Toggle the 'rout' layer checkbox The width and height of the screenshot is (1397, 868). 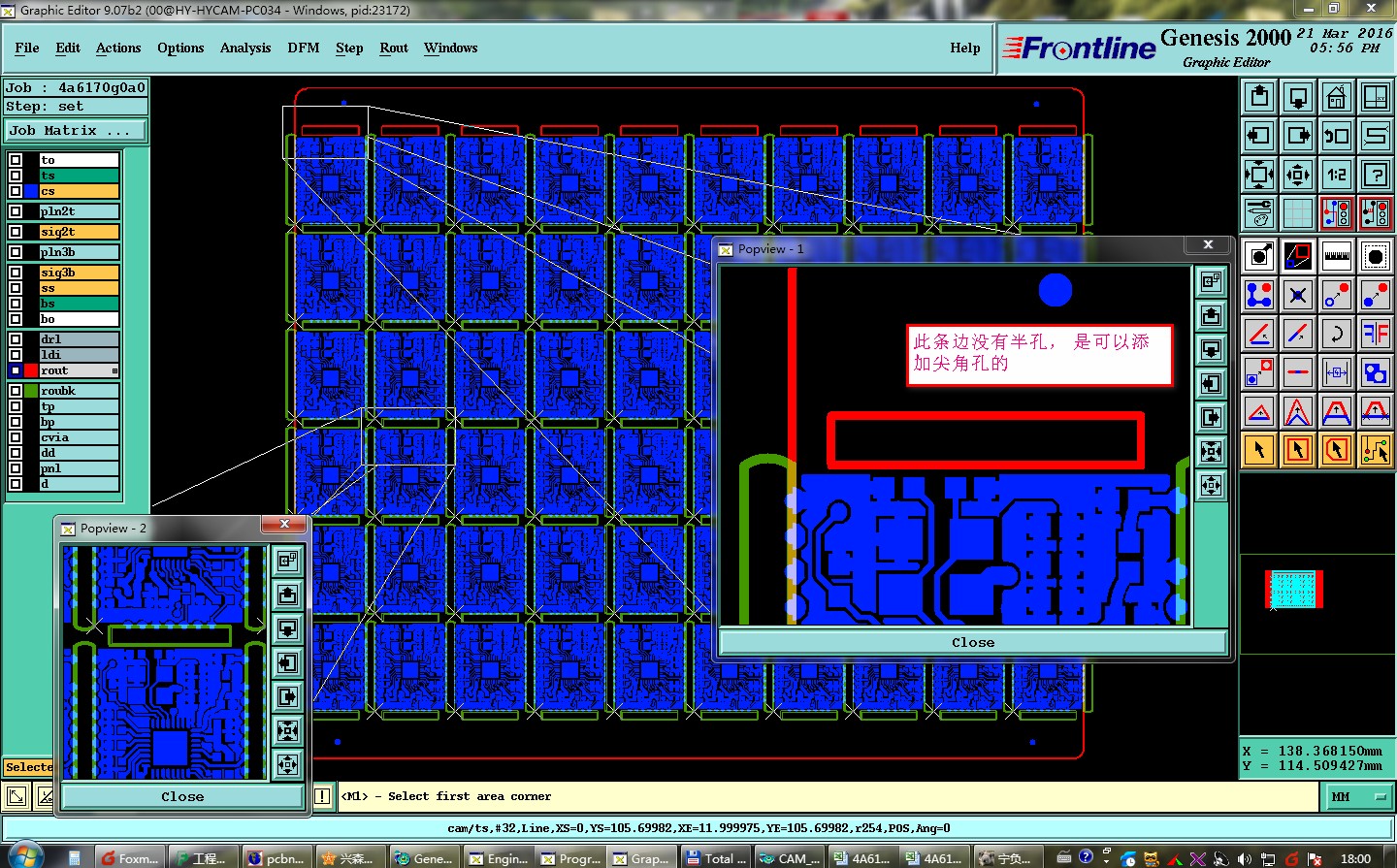pos(16,370)
